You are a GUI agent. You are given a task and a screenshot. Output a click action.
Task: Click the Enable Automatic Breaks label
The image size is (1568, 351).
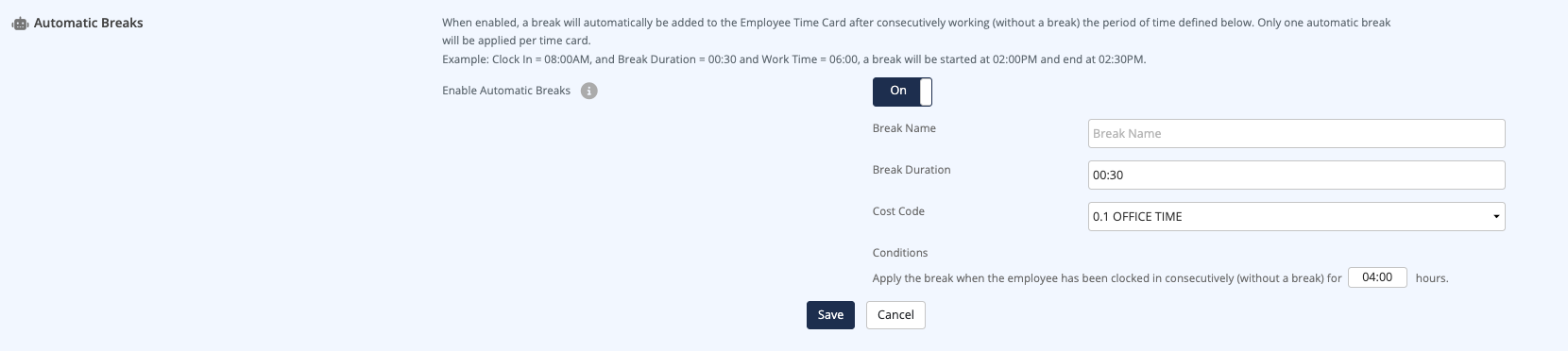click(x=506, y=91)
